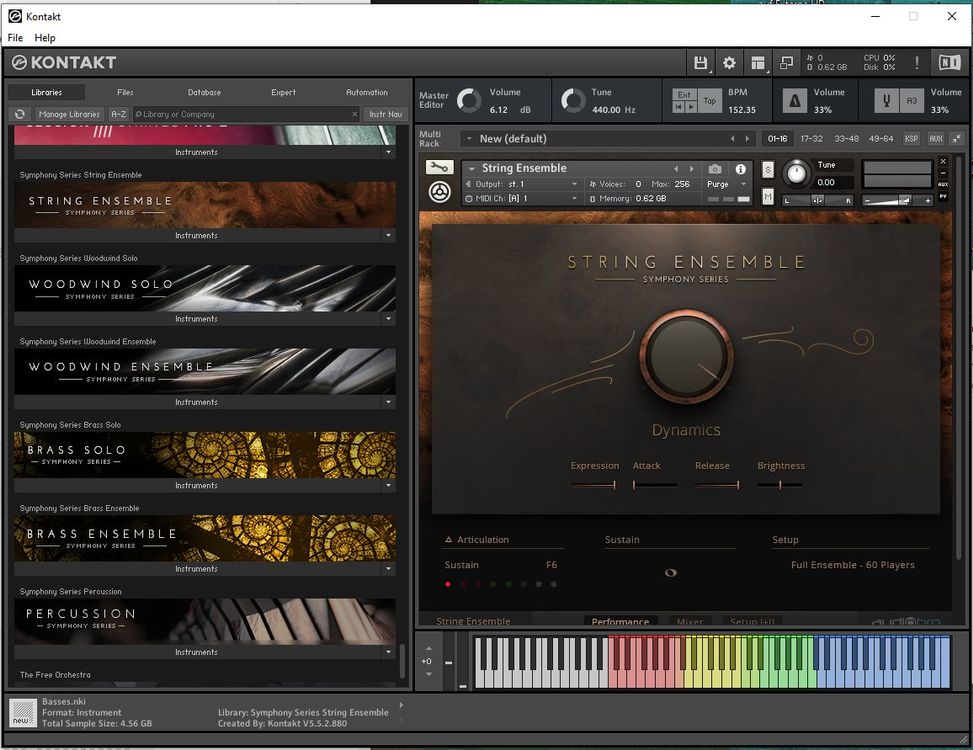Mute the String Ensemble instrument

click(x=767, y=198)
